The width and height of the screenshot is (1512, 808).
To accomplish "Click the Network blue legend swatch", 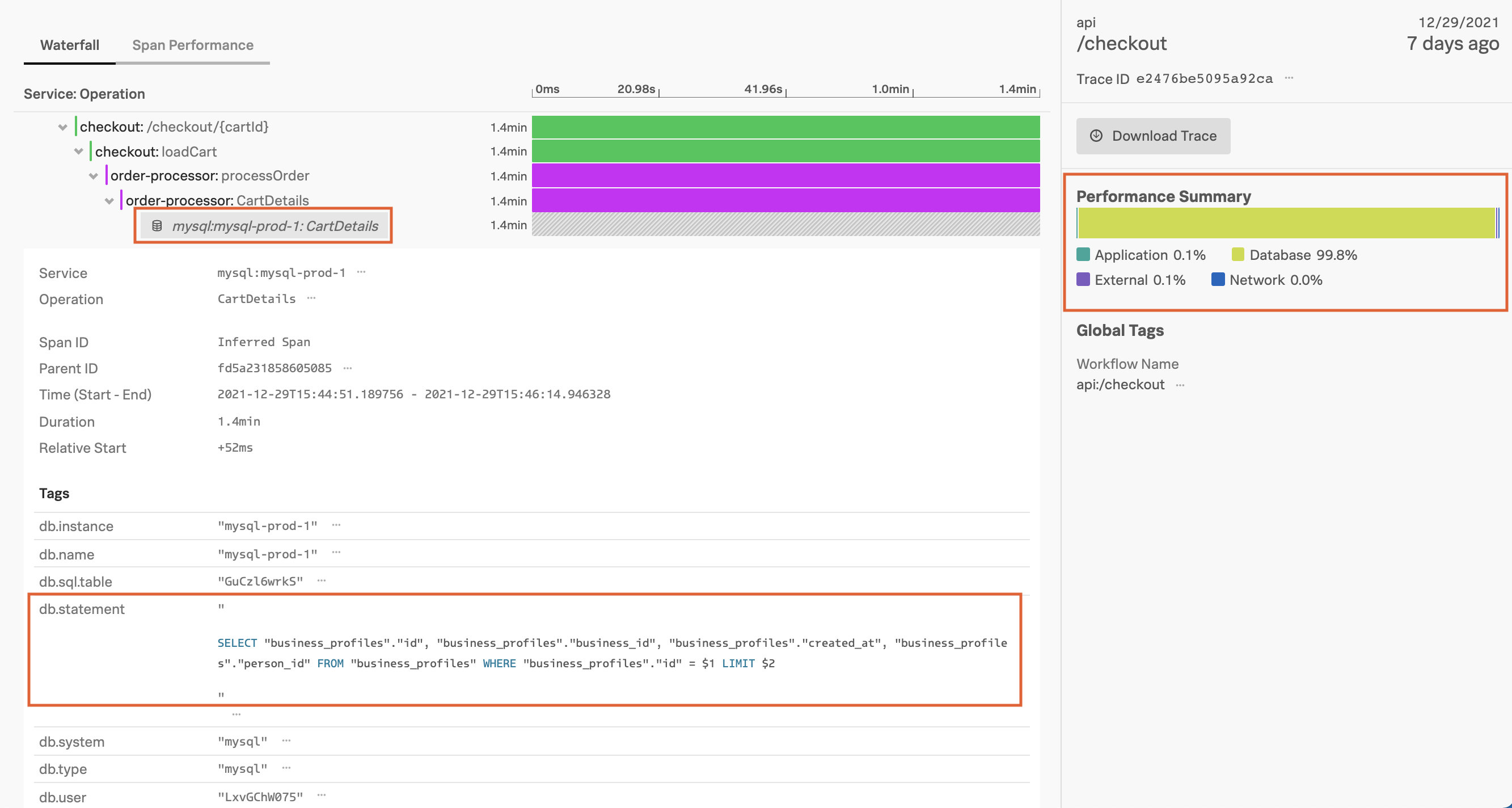I will click(1218, 279).
